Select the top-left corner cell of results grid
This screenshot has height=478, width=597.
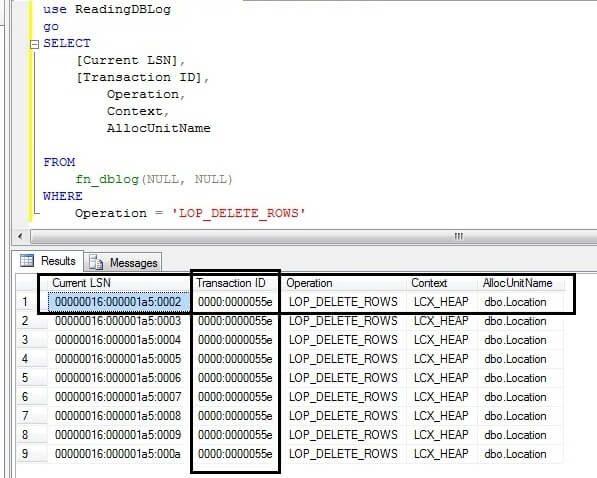pos(32,283)
